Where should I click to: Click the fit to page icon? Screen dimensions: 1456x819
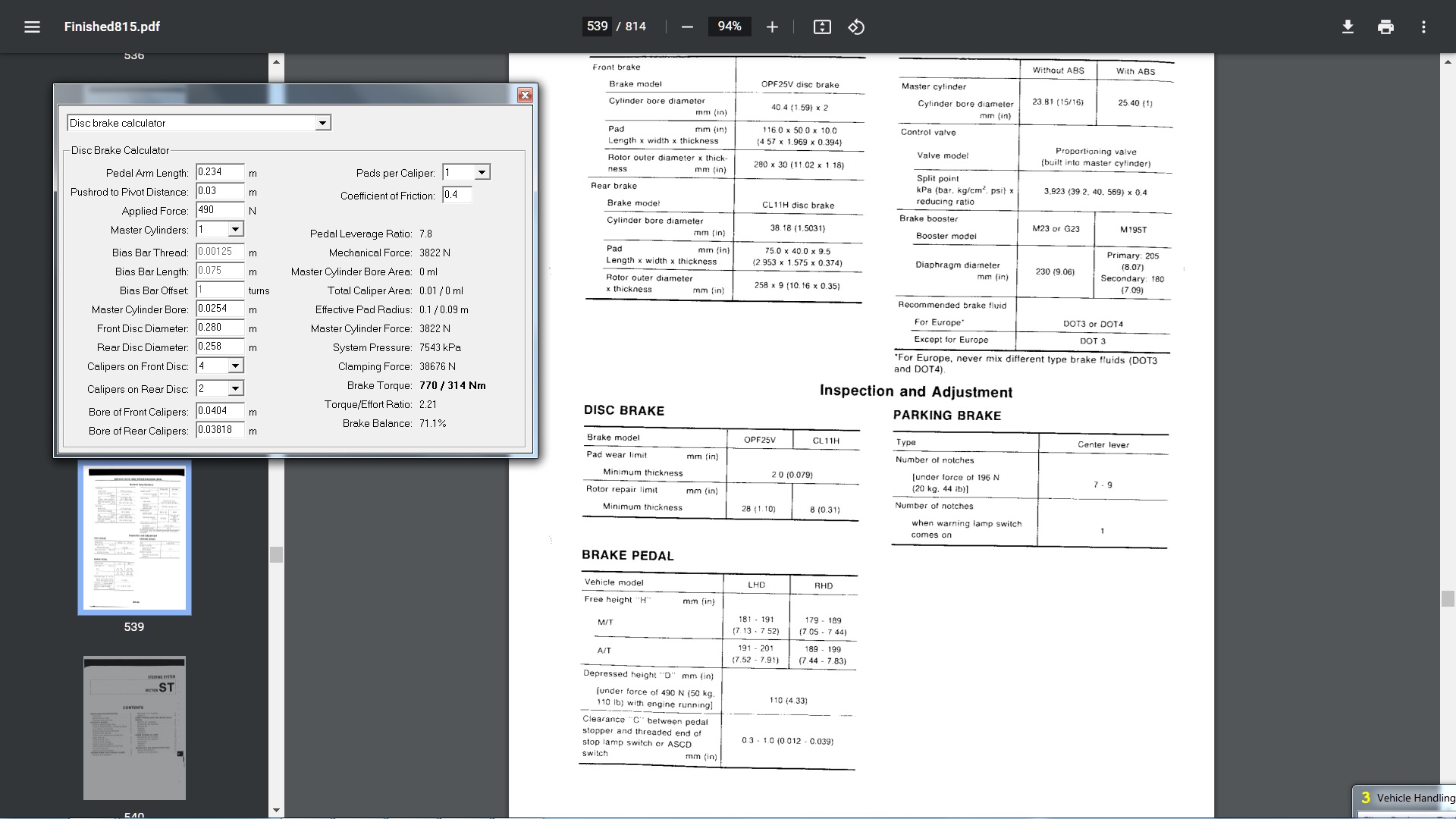pyautogui.click(x=822, y=27)
